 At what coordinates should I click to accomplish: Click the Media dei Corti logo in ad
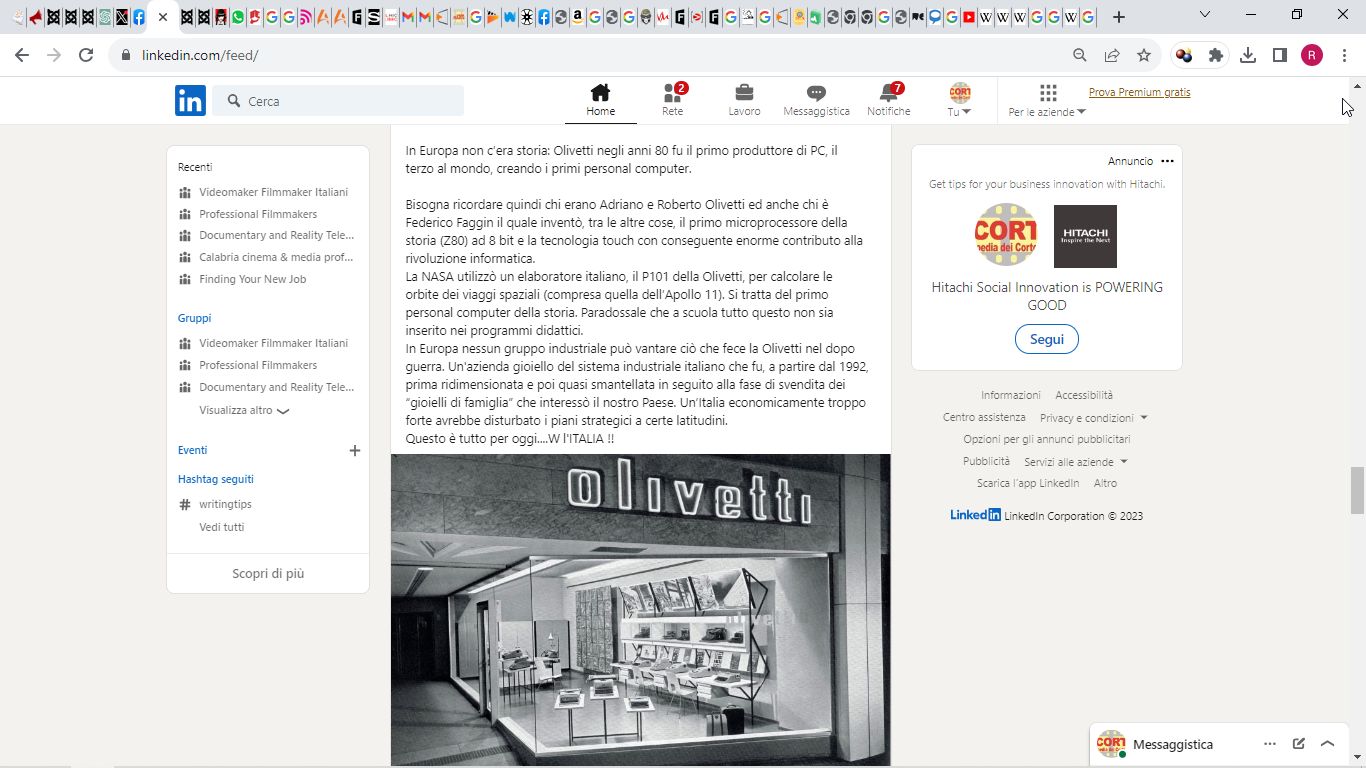pyautogui.click(x=1006, y=236)
